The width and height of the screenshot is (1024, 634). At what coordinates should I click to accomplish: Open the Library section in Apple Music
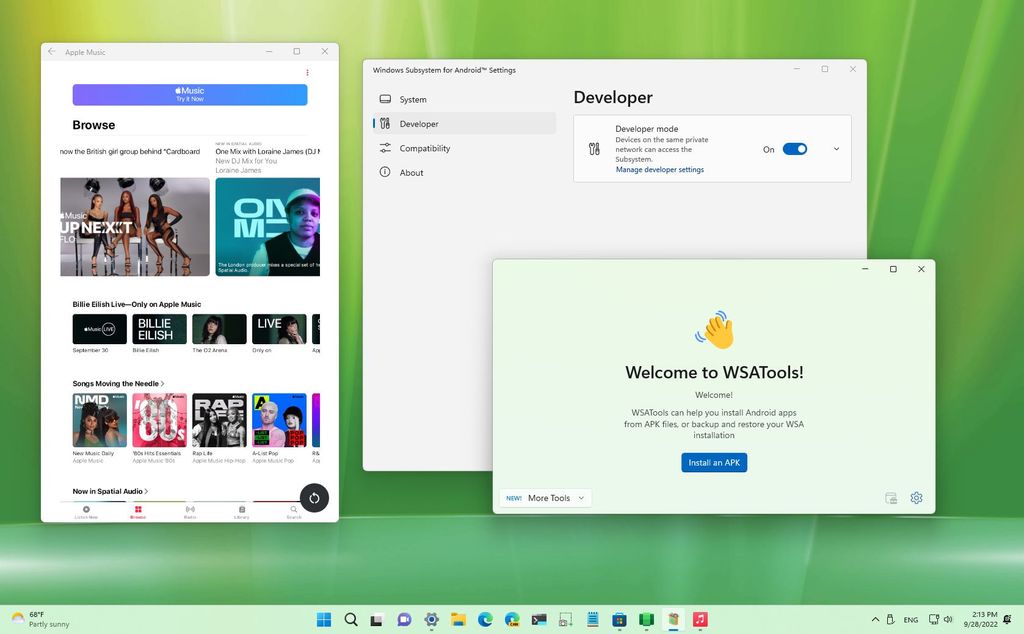click(242, 510)
